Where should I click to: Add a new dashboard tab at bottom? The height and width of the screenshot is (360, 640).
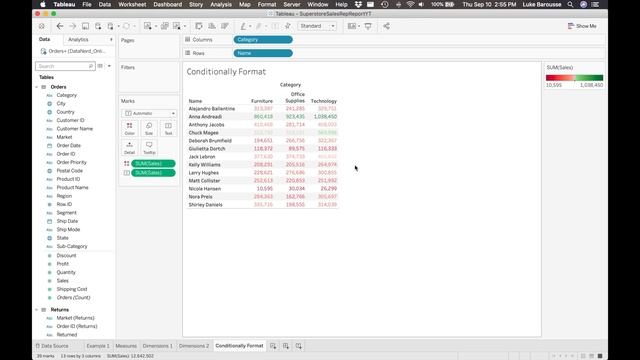(x=286, y=346)
